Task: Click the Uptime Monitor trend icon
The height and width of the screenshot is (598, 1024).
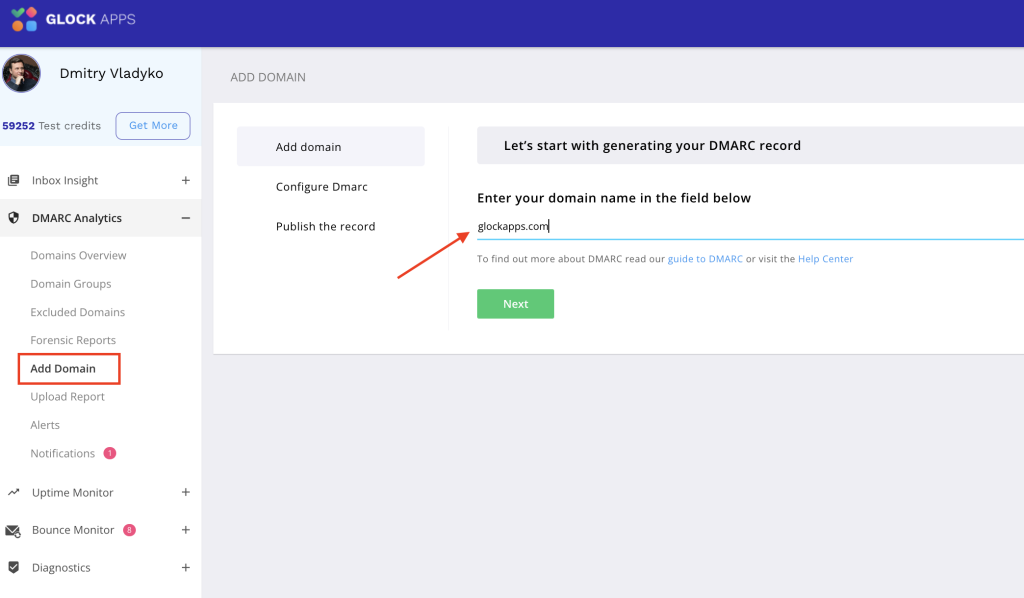Action: click(13, 493)
